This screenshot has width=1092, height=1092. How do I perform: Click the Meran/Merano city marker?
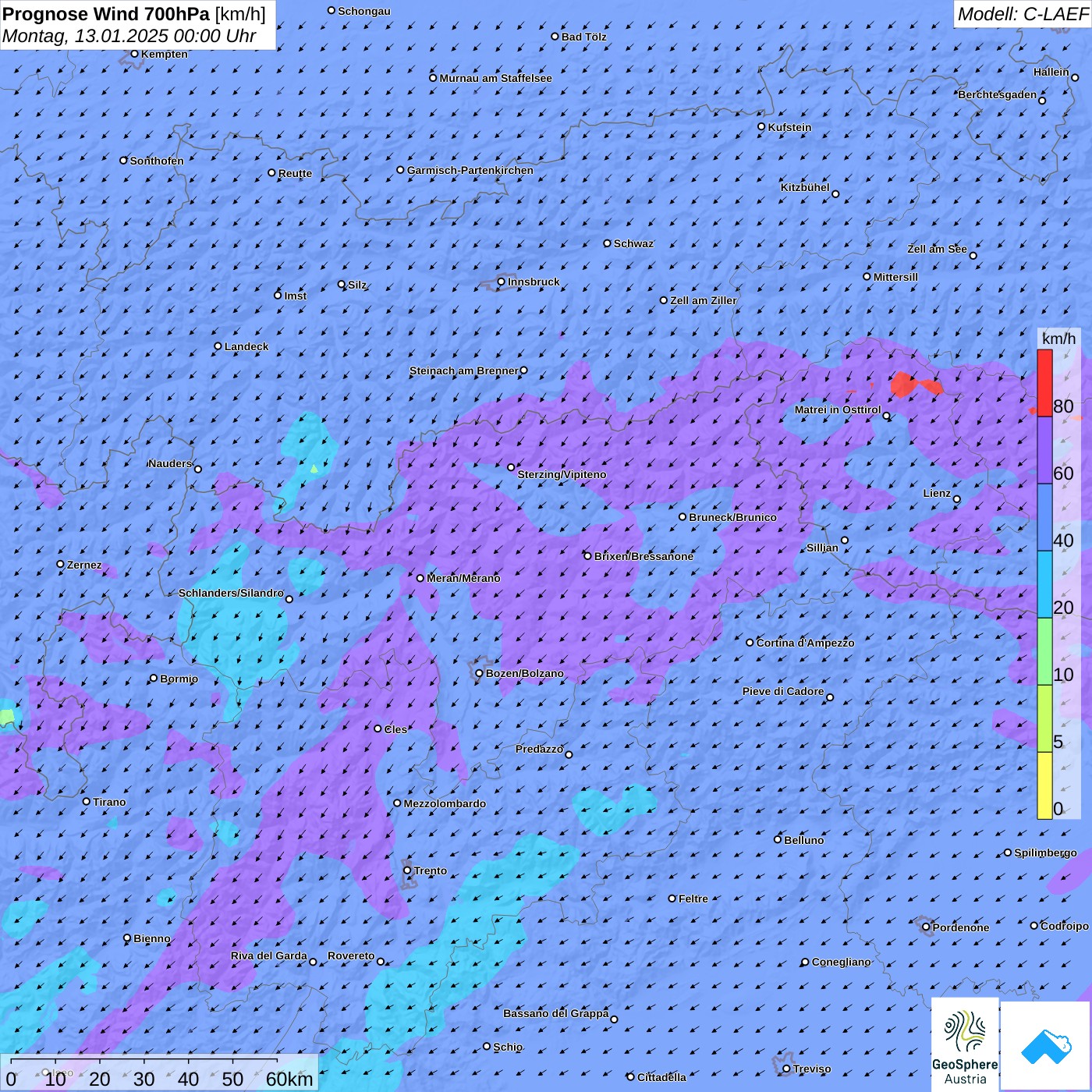[420, 578]
